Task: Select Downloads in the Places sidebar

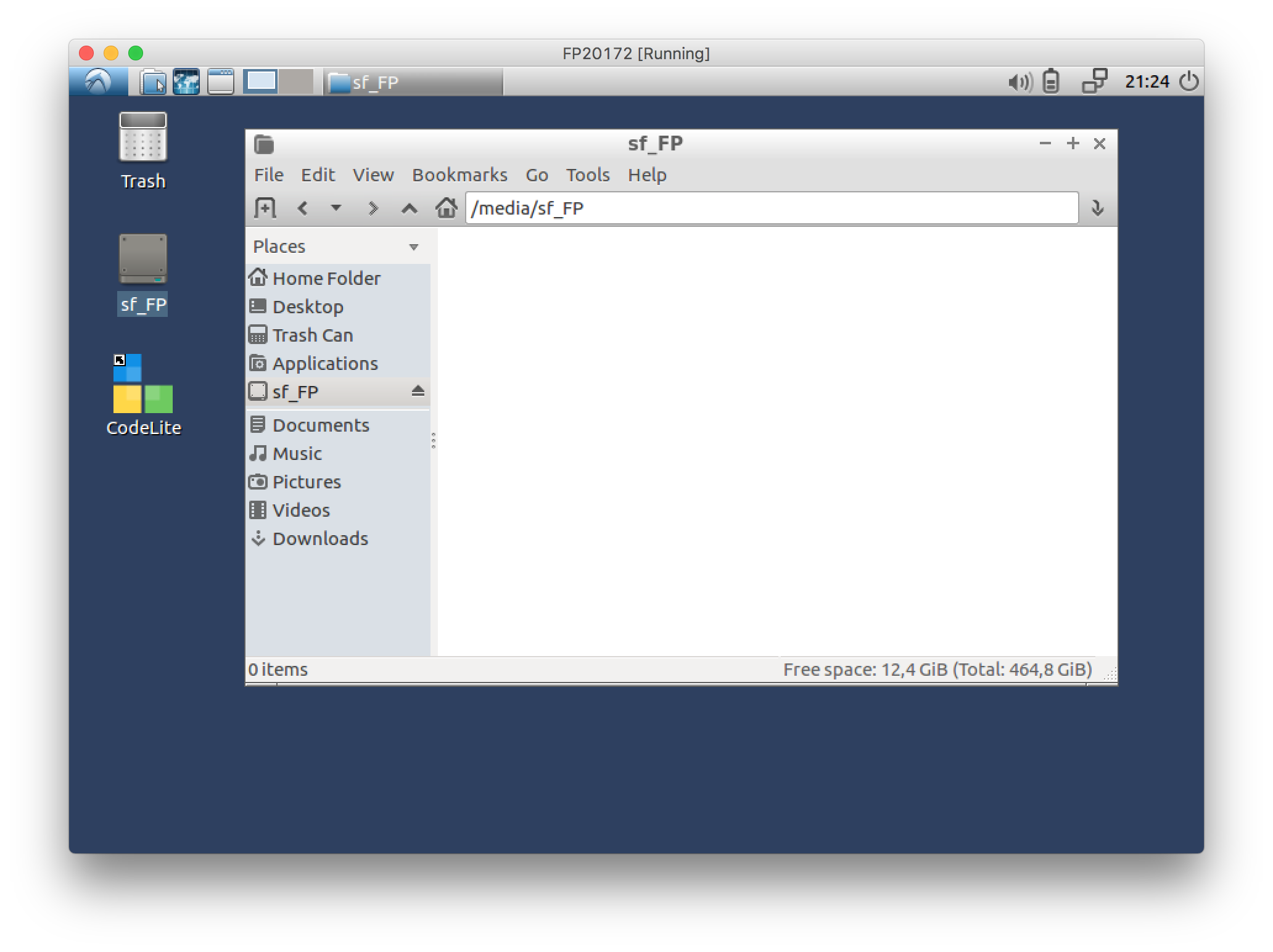Action: (319, 538)
